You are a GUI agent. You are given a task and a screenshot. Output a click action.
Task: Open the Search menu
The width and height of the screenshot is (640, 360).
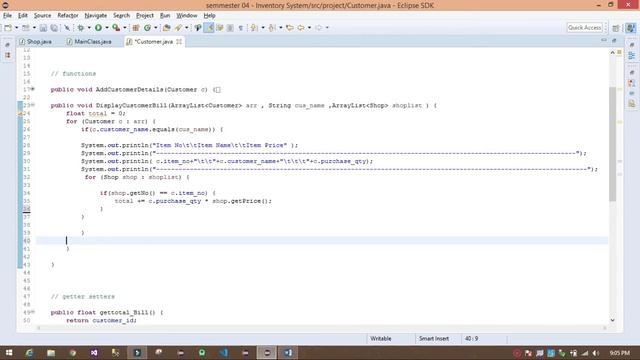121,16
